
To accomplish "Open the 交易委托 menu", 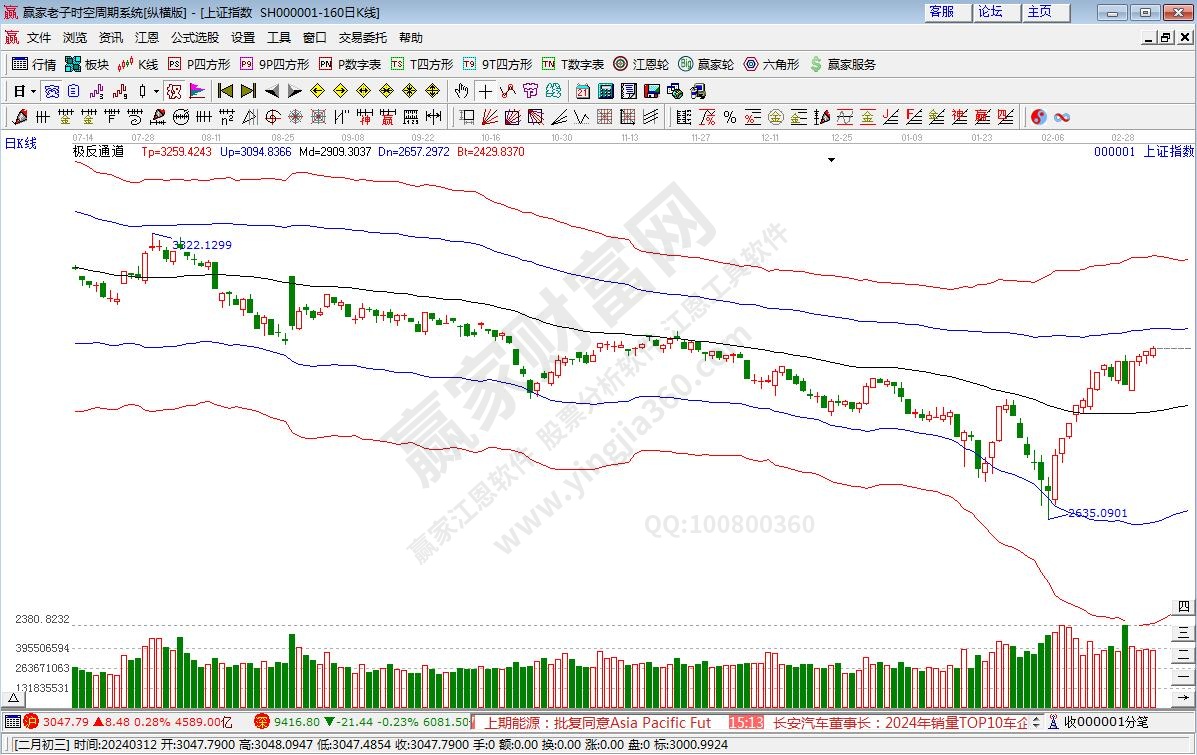I will [x=362, y=38].
